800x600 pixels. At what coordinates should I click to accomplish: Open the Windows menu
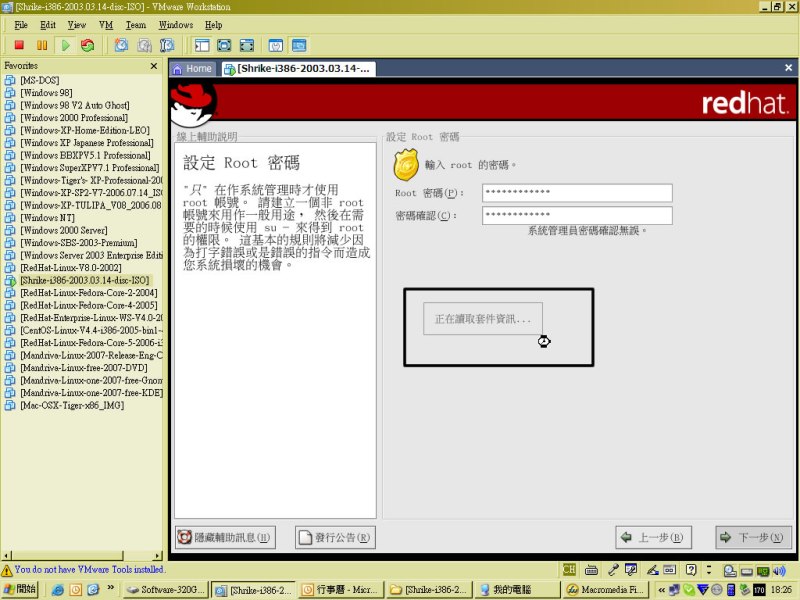tap(176, 25)
